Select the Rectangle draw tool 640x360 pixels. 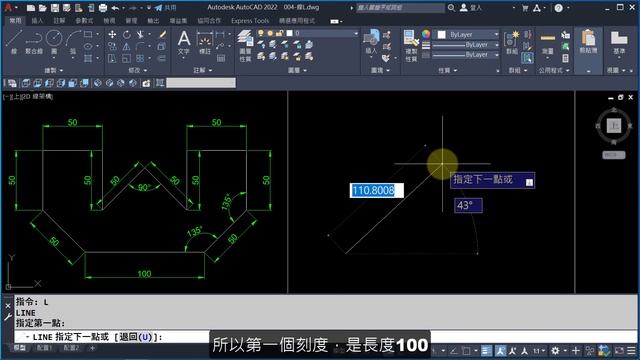pyautogui.click(x=88, y=34)
